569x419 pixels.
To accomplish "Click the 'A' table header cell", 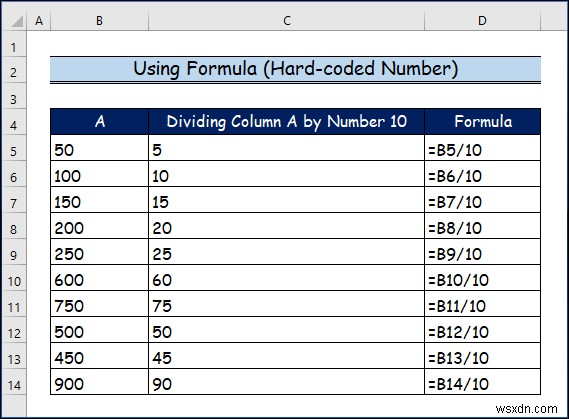I will click(99, 122).
